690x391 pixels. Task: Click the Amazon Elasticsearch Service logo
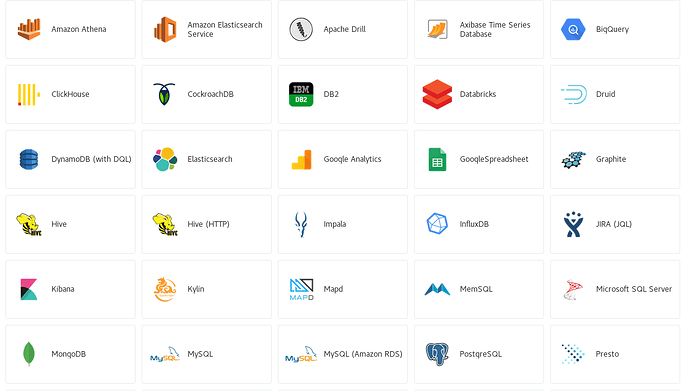click(165, 29)
